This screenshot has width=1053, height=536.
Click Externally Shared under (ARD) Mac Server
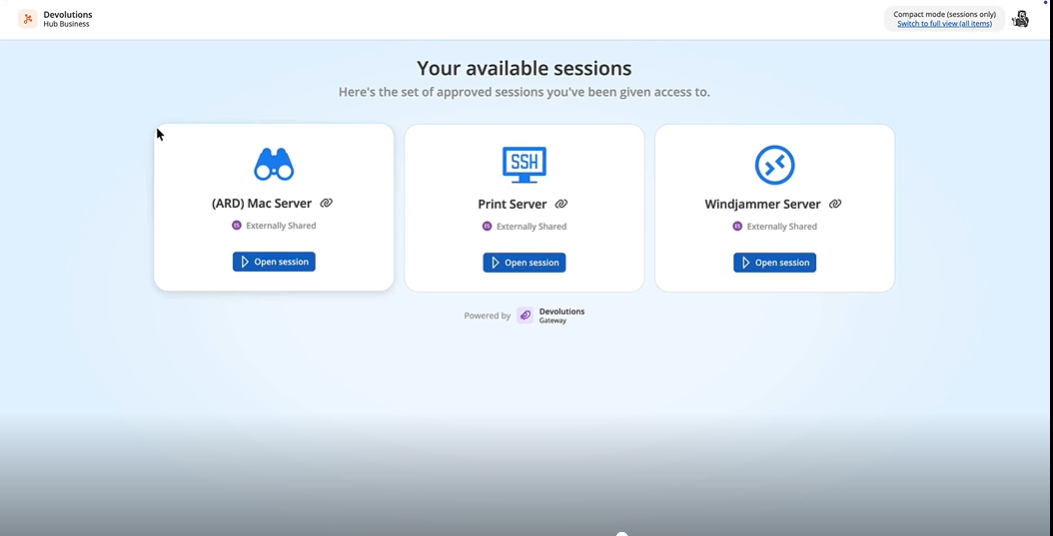281,226
